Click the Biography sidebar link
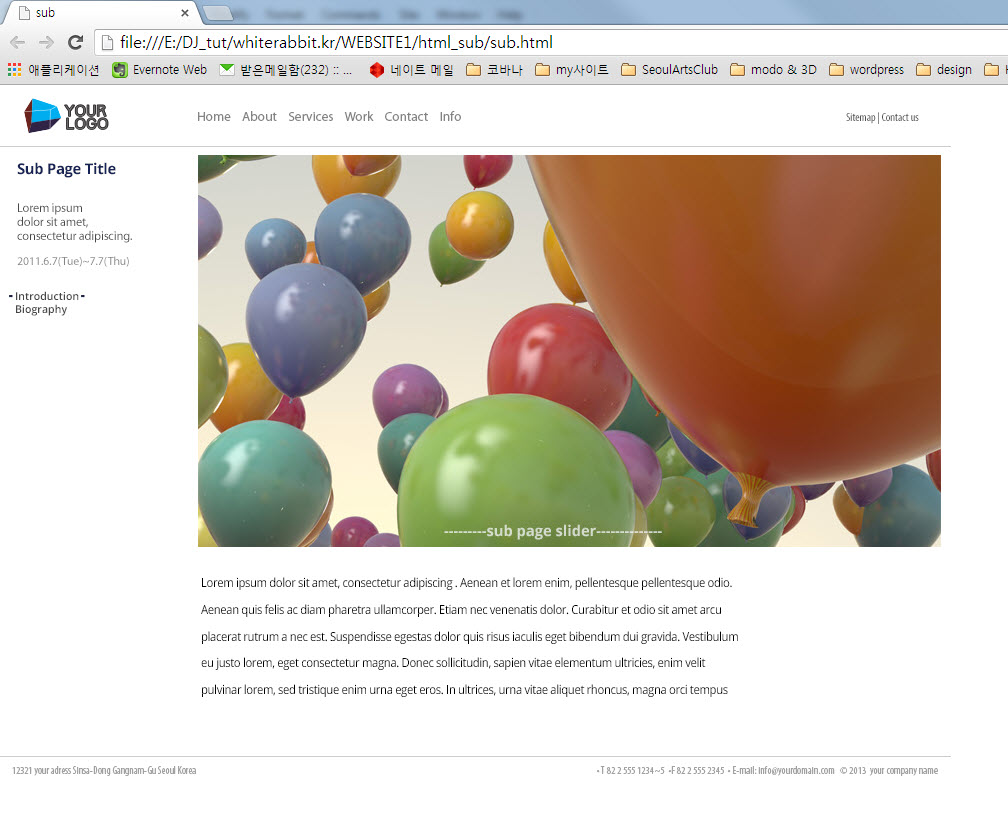The height and width of the screenshot is (836, 1008). coord(41,310)
